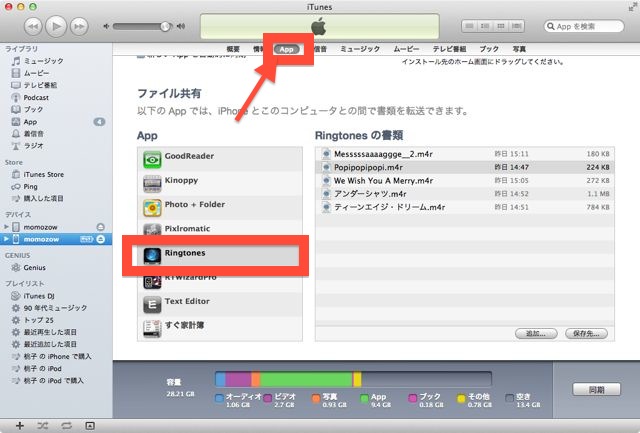Click inside the App search field
Viewport: 640px width, 433px height.
(584, 27)
